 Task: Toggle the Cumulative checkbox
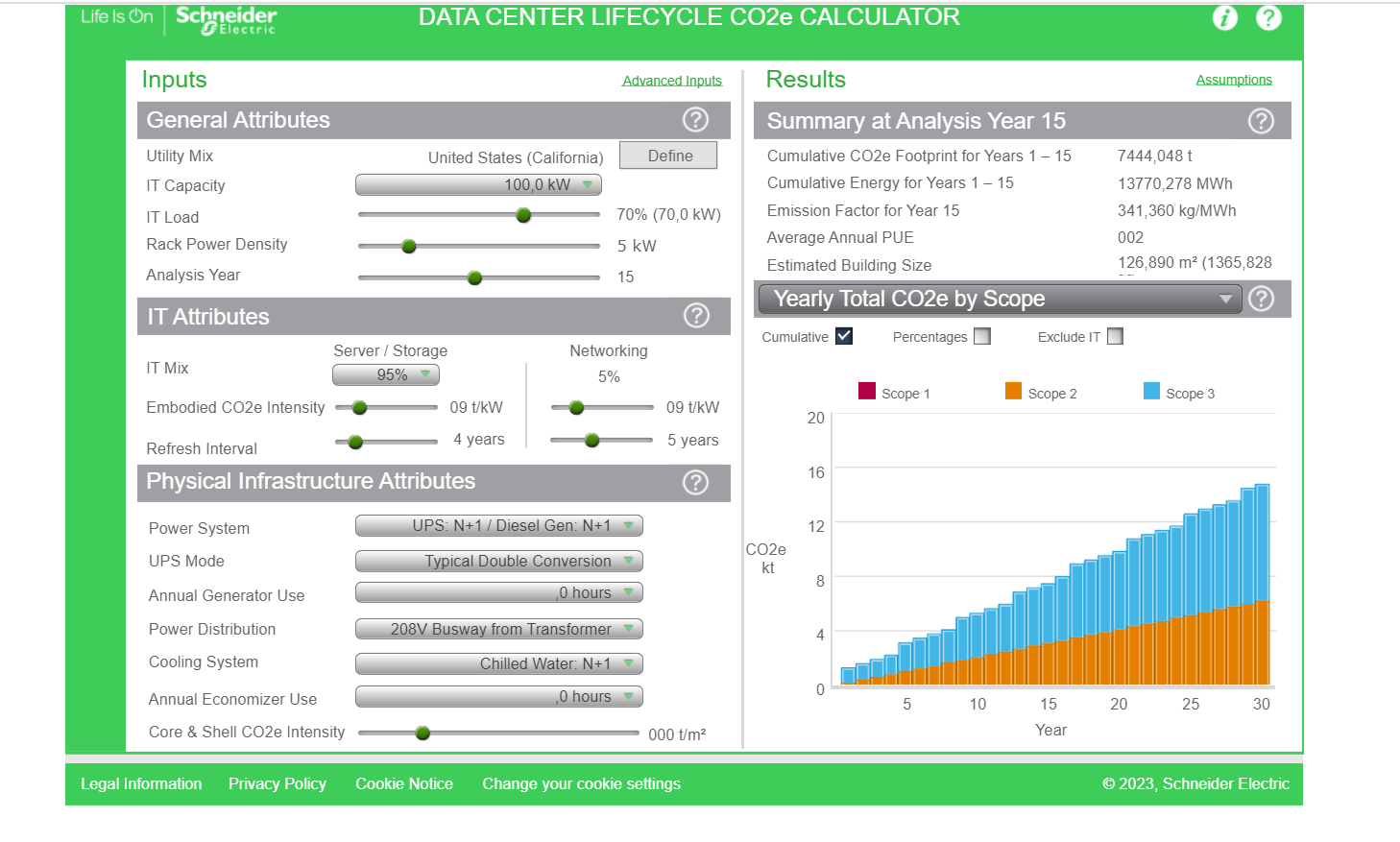(844, 336)
